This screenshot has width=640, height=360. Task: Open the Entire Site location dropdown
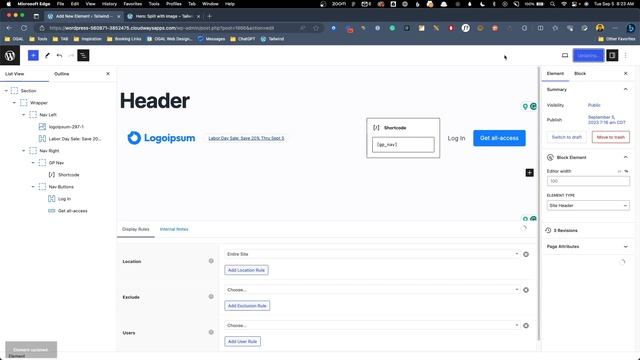(372, 254)
